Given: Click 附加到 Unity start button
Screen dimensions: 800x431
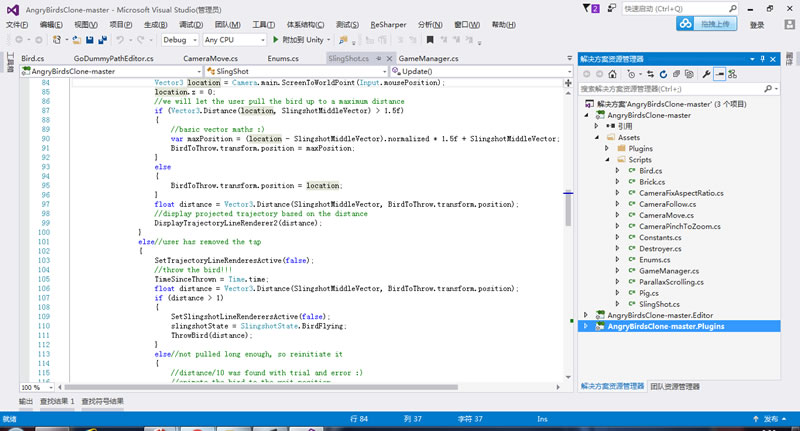Looking at the screenshot, I should (298, 39).
